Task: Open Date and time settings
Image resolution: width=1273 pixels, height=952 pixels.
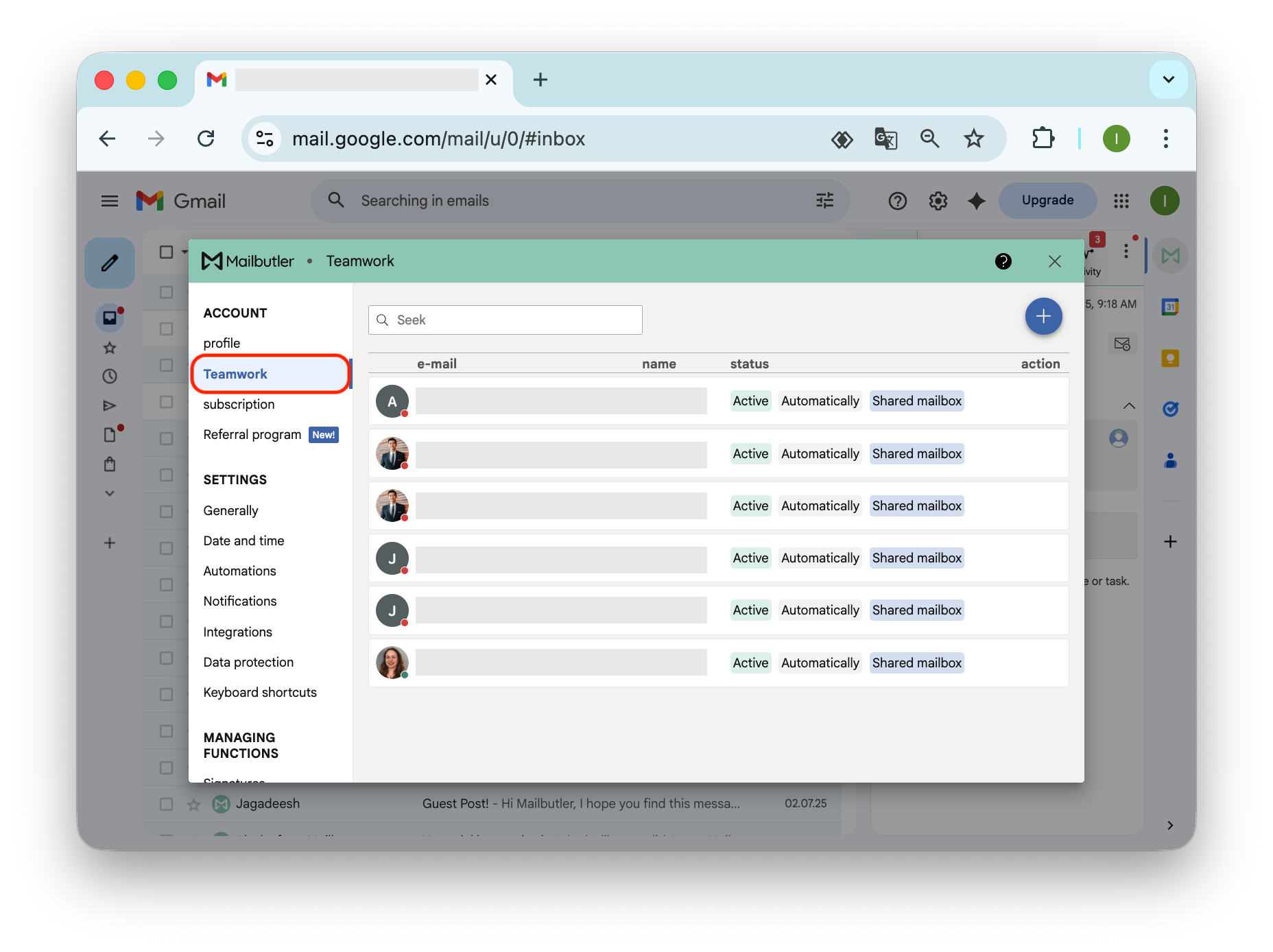Action: [x=243, y=540]
